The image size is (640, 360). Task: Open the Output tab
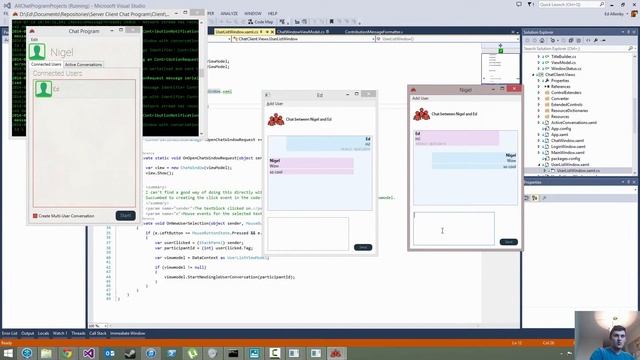click(27, 333)
